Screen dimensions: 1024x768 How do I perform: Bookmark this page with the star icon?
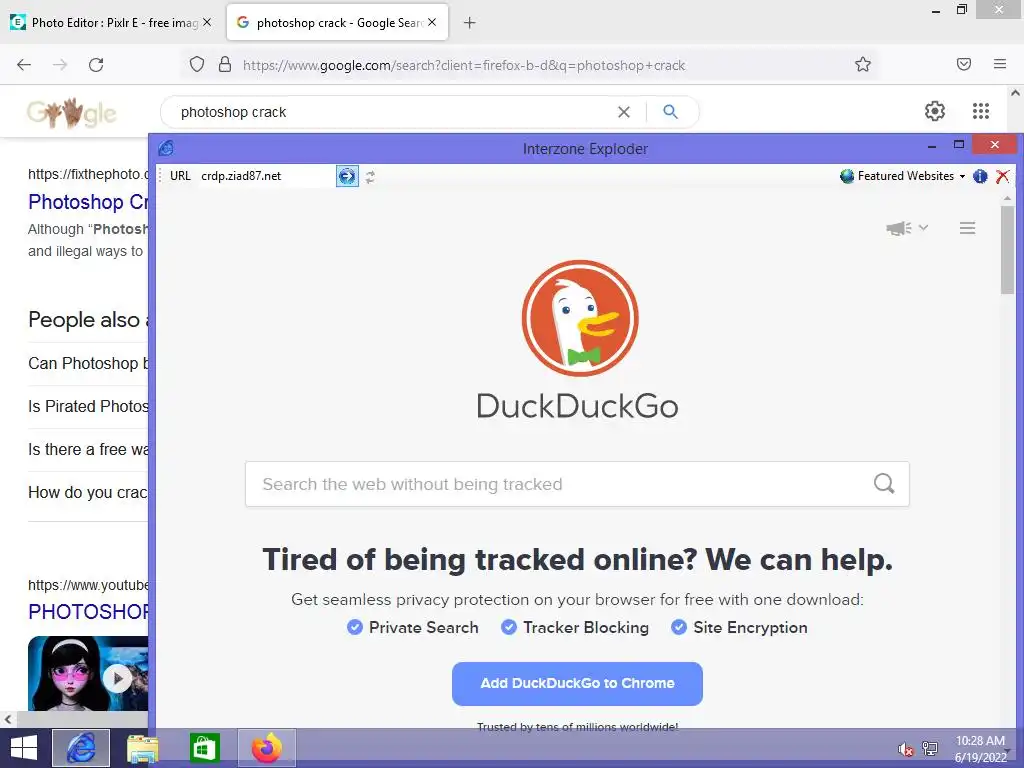coord(863,65)
